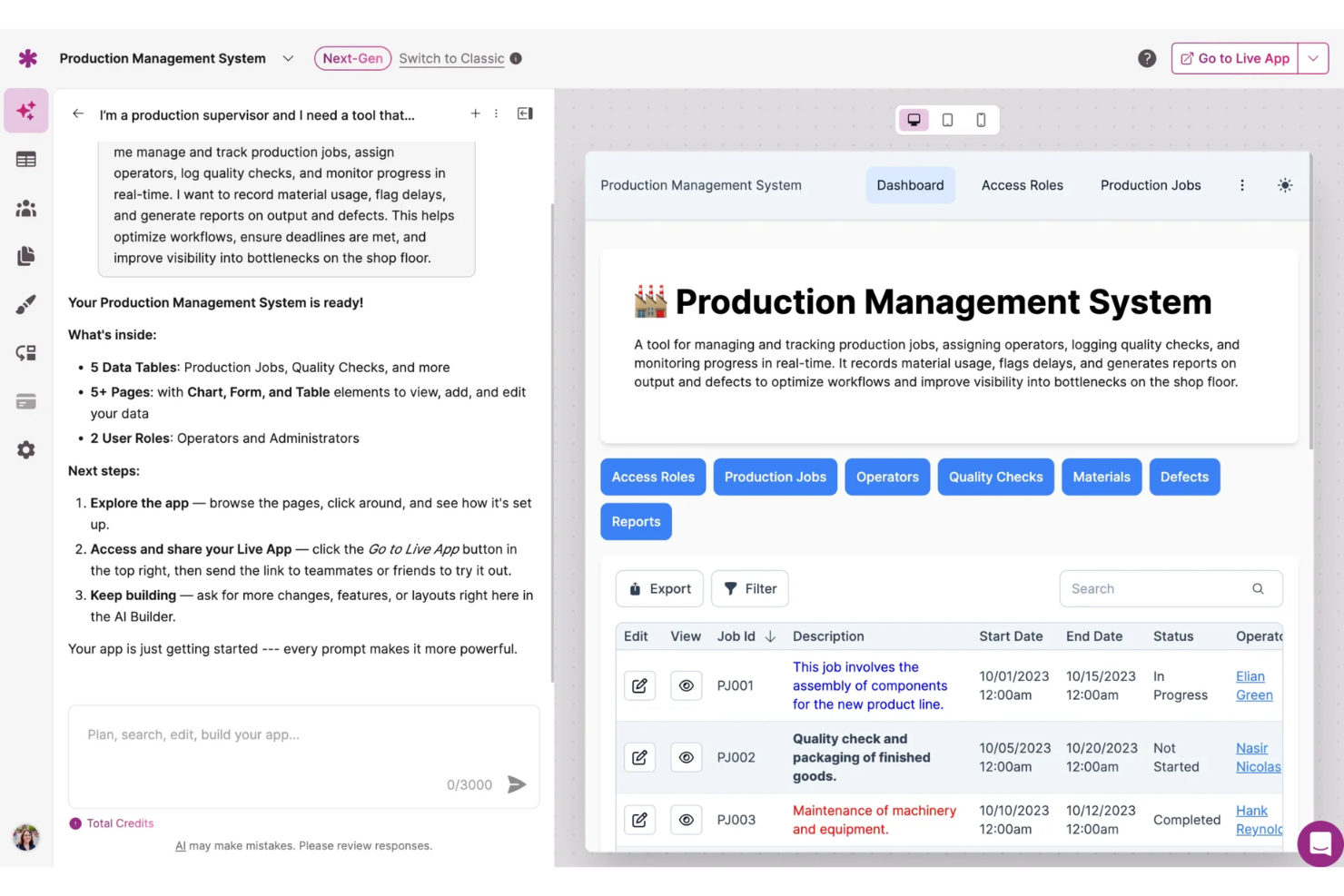Open the help question mark icon
Image resolution: width=1344 pixels, height=896 pixels.
click(1147, 58)
